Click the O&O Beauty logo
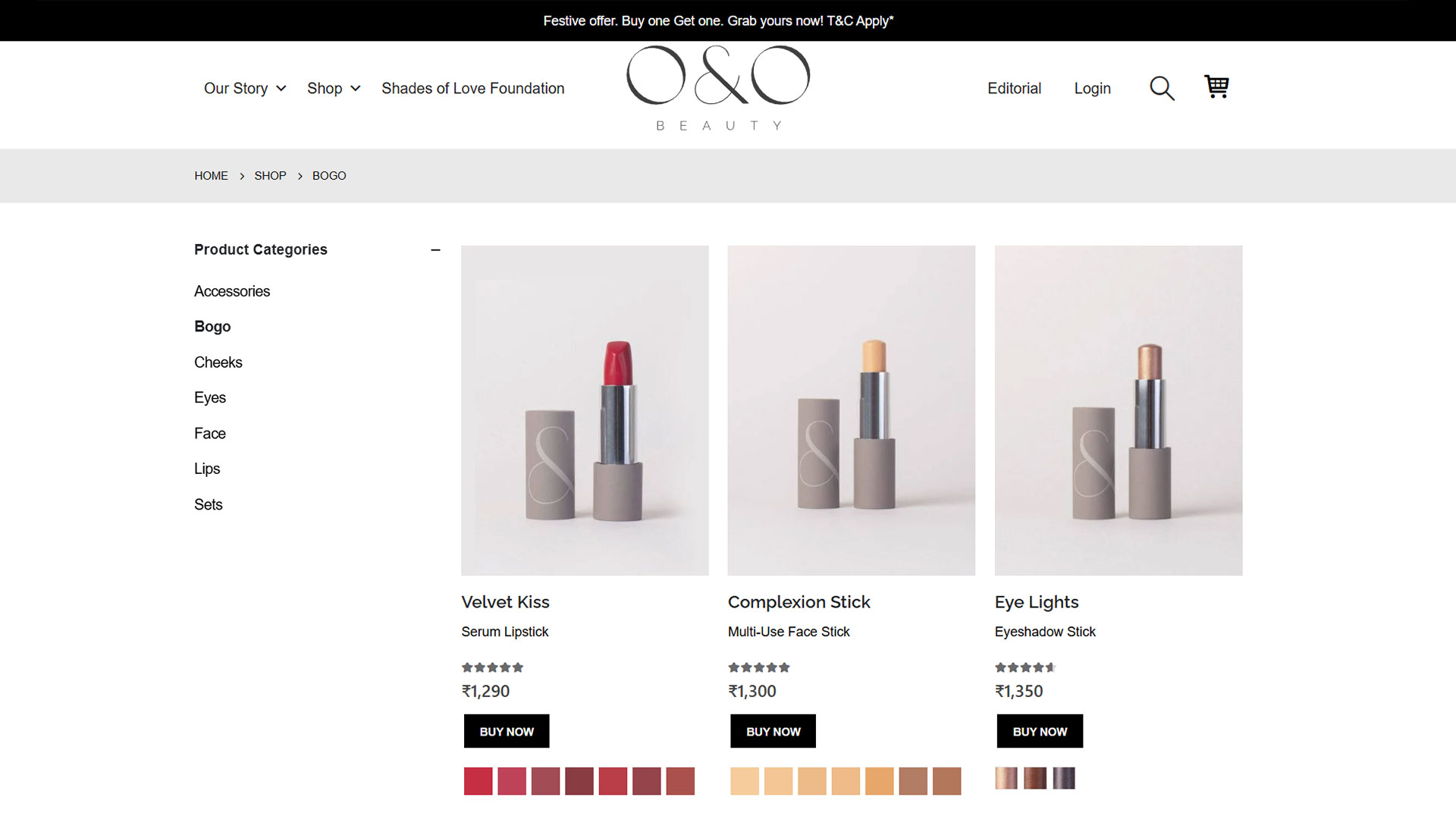The image size is (1456, 819). click(718, 88)
